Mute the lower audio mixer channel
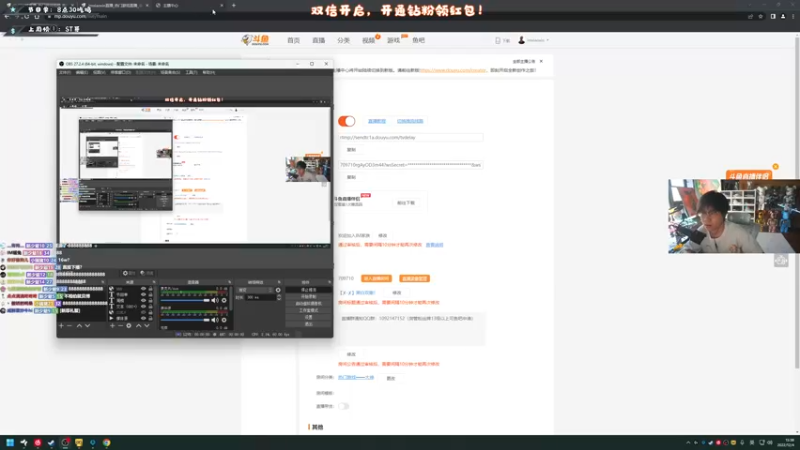This screenshot has height=450, width=800. pyautogui.click(x=215, y=320)
